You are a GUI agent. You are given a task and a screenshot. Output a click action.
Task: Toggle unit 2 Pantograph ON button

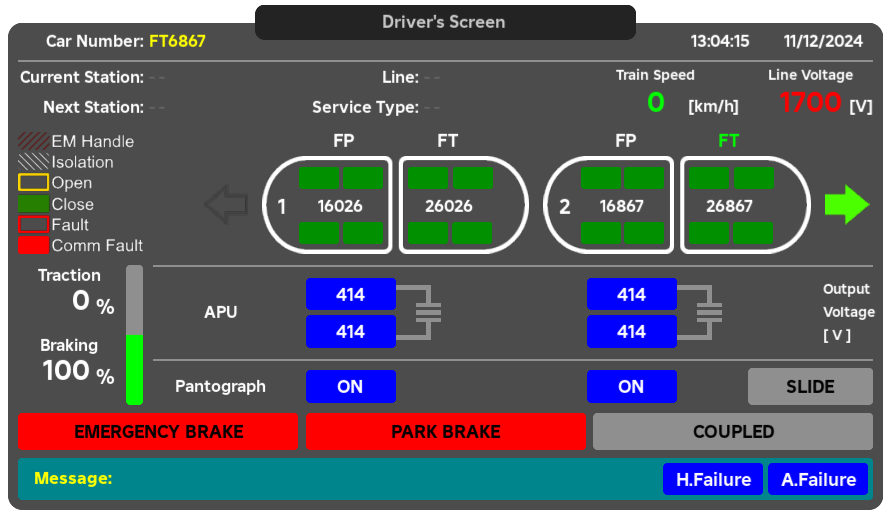click(631, 386)
